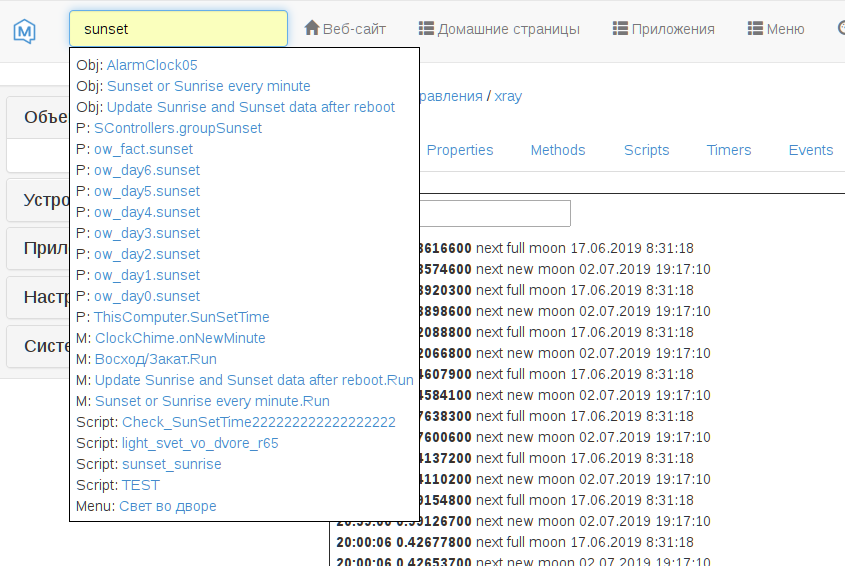Switch to the Events tab

pyautogui.click(x=811, y=150)
